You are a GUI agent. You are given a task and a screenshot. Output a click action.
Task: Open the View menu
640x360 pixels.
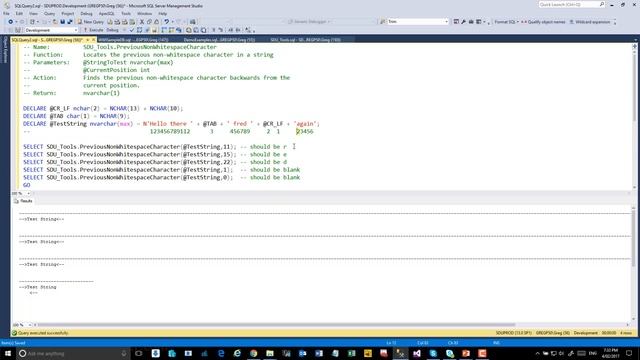[33, 13]
